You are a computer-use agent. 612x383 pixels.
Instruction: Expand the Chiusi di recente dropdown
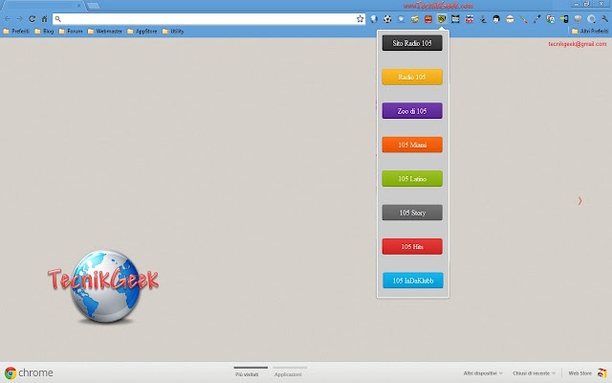(534, 373)
